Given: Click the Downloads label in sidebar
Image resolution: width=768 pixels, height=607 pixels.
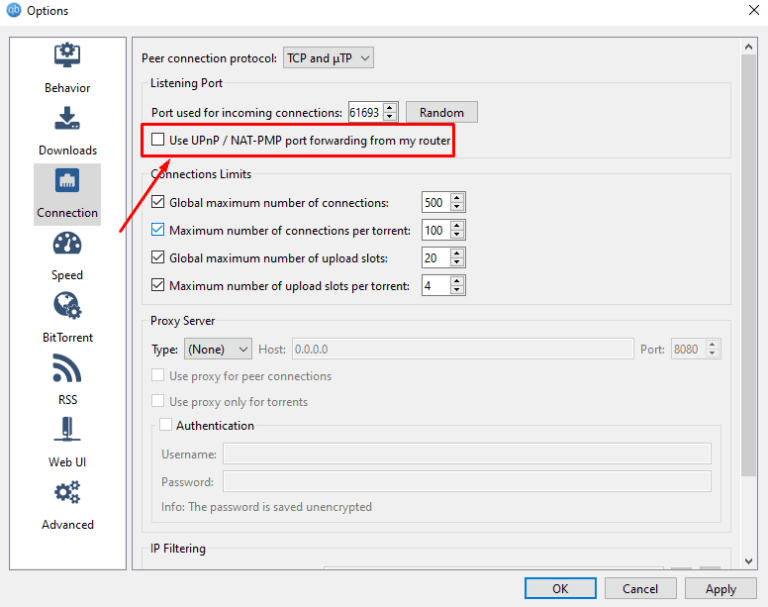Looking at the screenshot, I should pyautogui.click(x=68, y=150).
